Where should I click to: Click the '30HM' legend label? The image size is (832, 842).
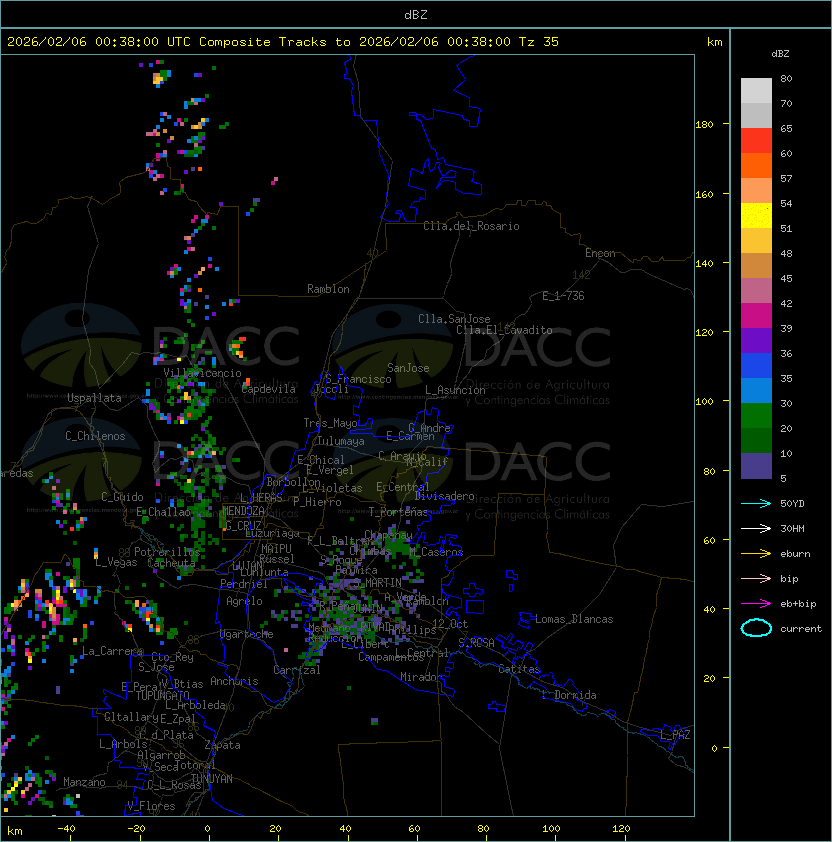tap(792, 529)
